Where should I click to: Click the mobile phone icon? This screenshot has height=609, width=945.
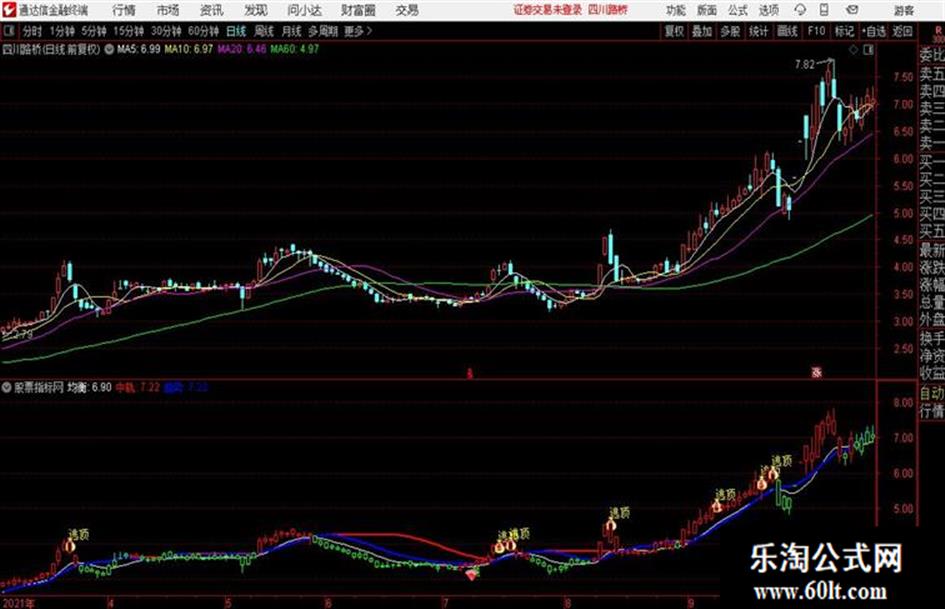[824, 10]
